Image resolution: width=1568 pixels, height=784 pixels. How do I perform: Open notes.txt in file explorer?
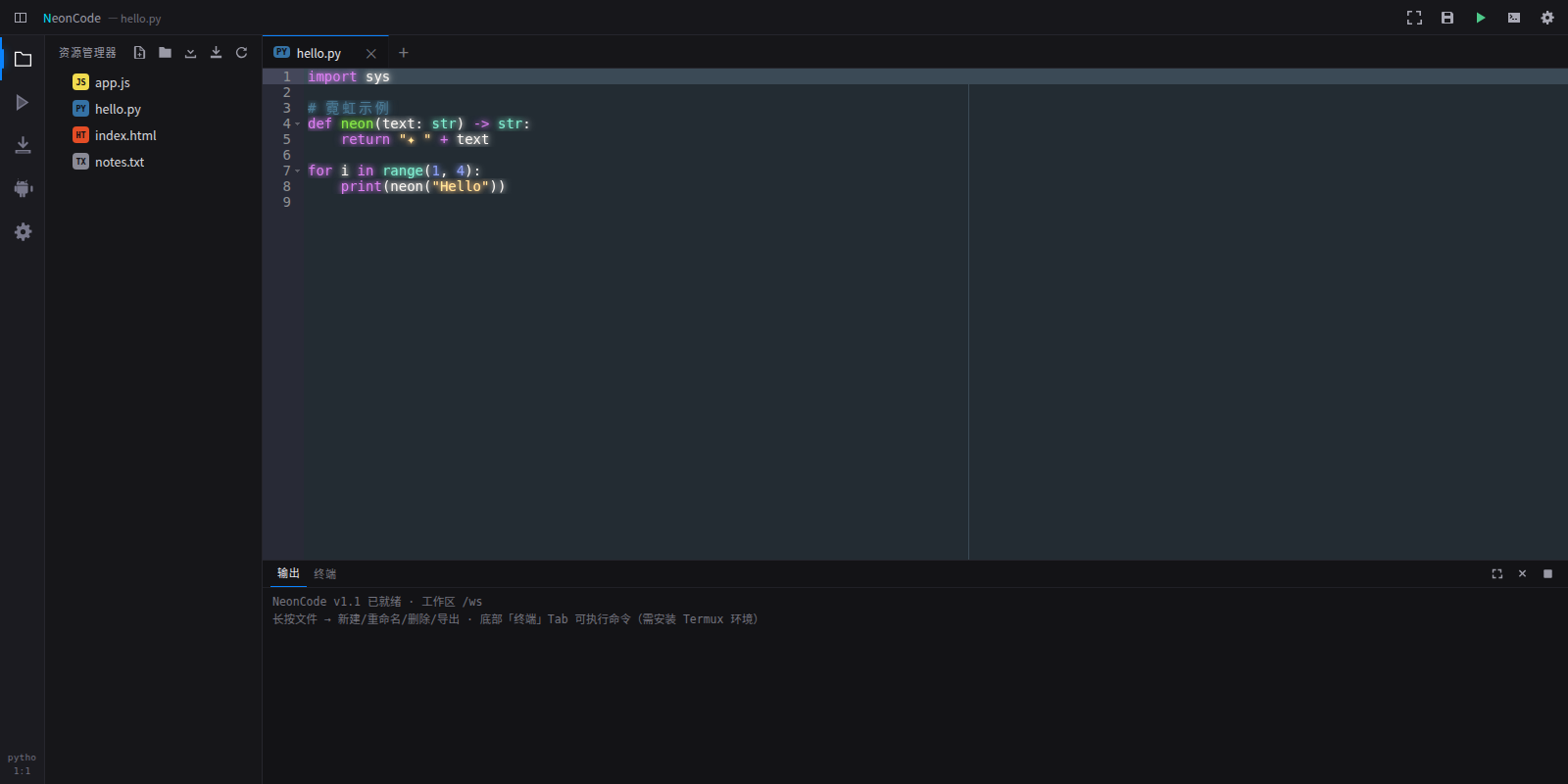154,162
